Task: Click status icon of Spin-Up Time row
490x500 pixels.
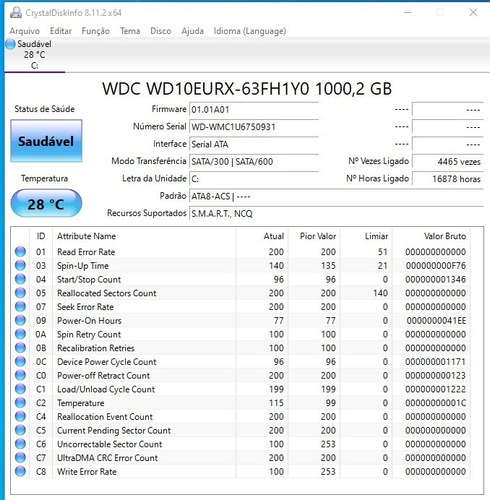Action: pyautogui.click(x=20, y=265)
